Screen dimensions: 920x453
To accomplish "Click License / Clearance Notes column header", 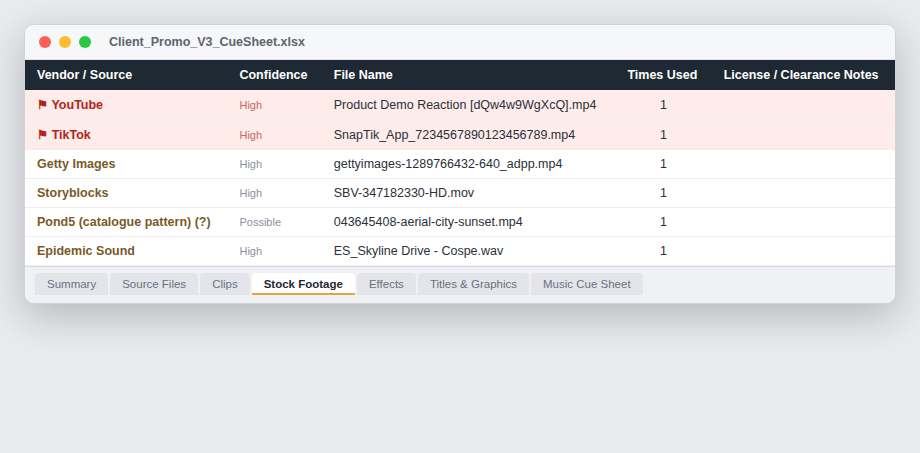I will coord(801,75).
